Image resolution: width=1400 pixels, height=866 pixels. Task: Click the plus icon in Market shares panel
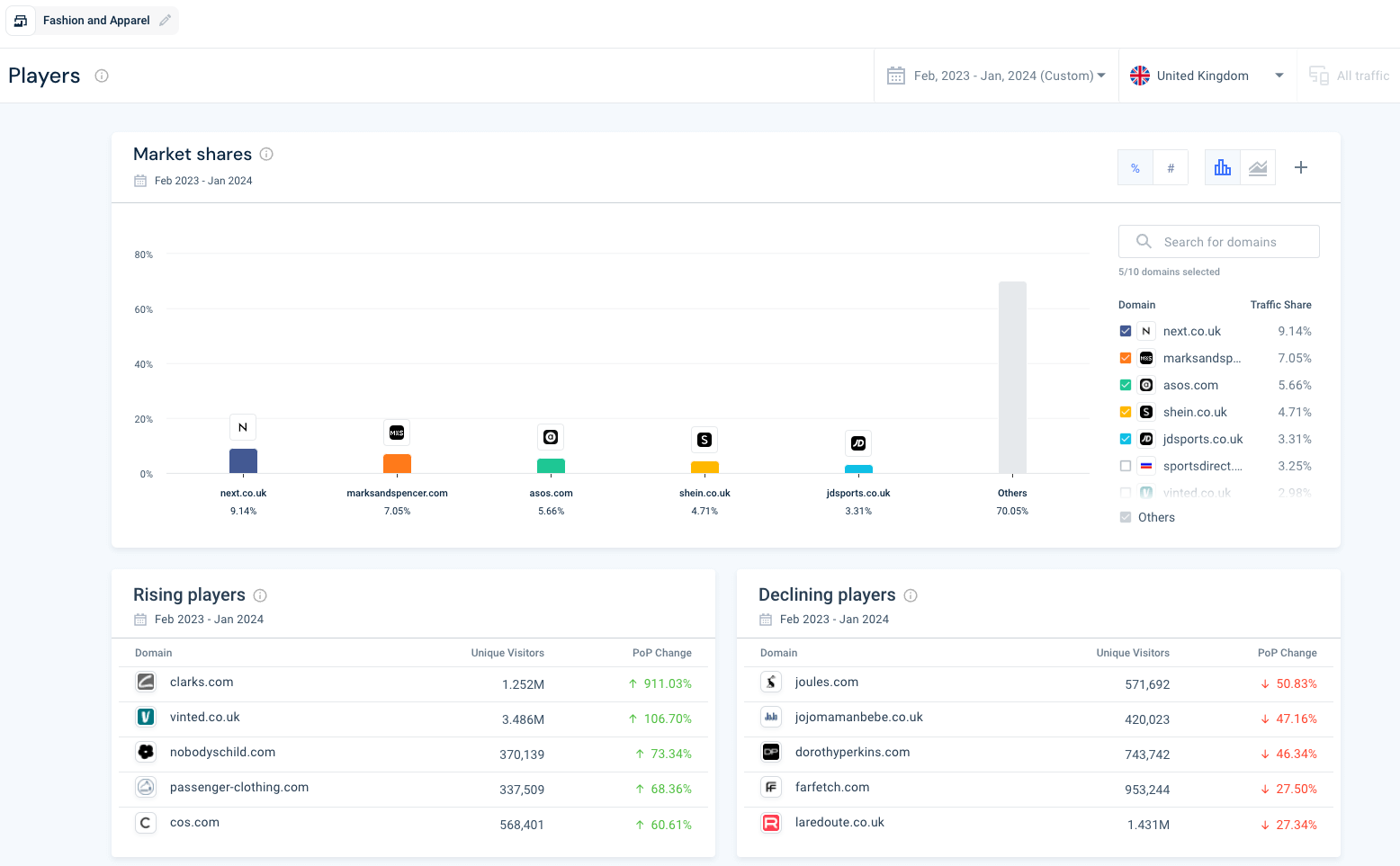point(1300,168)
